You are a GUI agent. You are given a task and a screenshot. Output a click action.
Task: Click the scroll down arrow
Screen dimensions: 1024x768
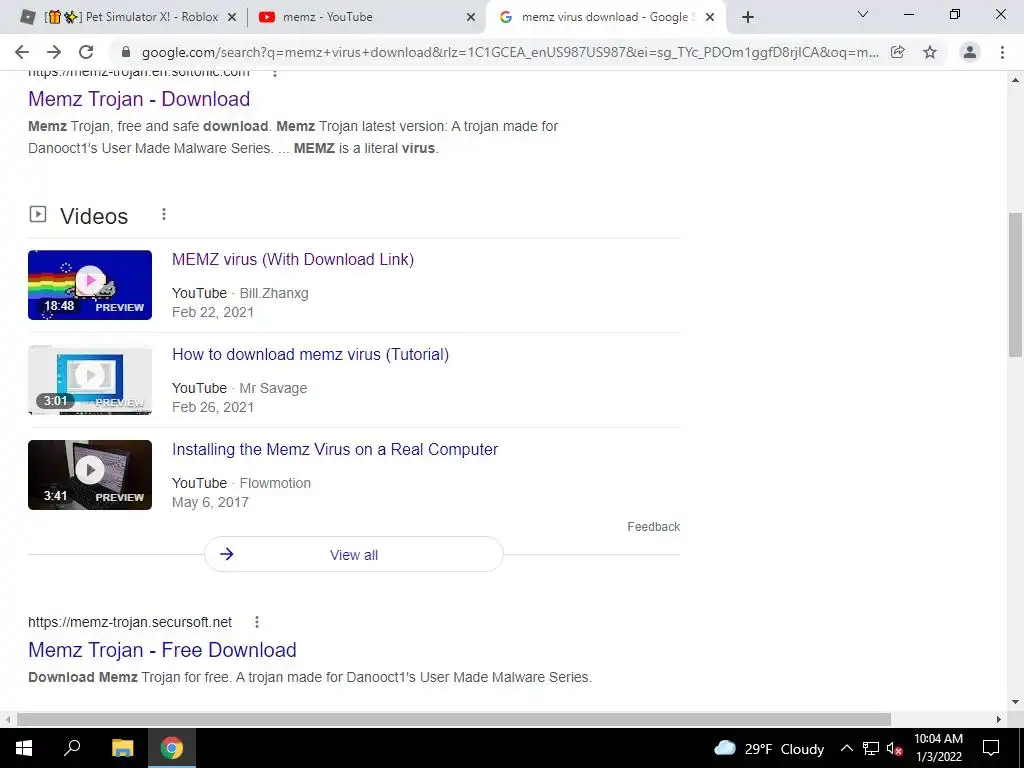click(x=1015, y=703)
